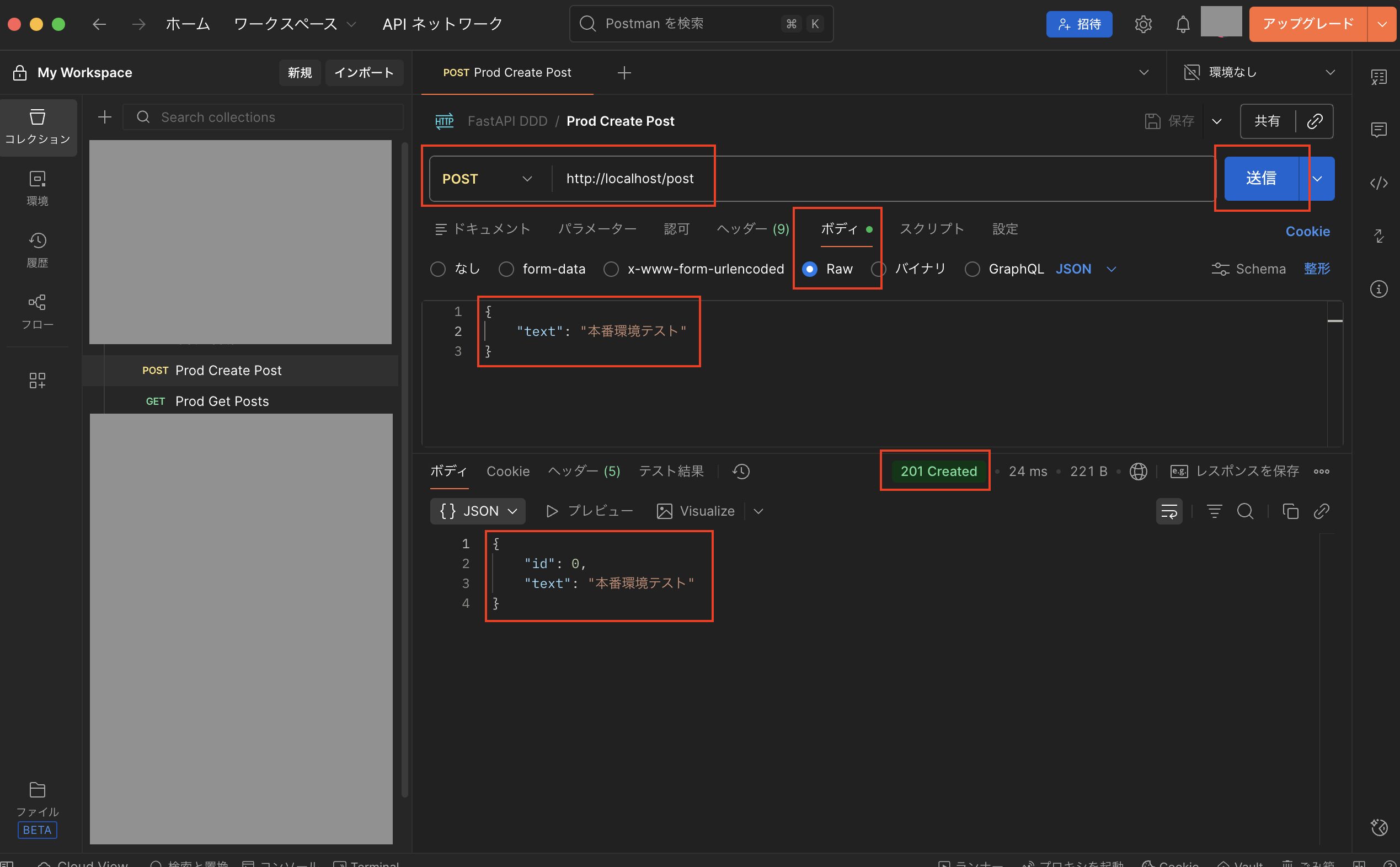
Task: Open the comments icon in right sidebar
Action: pyautogui.click(x=1378, y=130)
